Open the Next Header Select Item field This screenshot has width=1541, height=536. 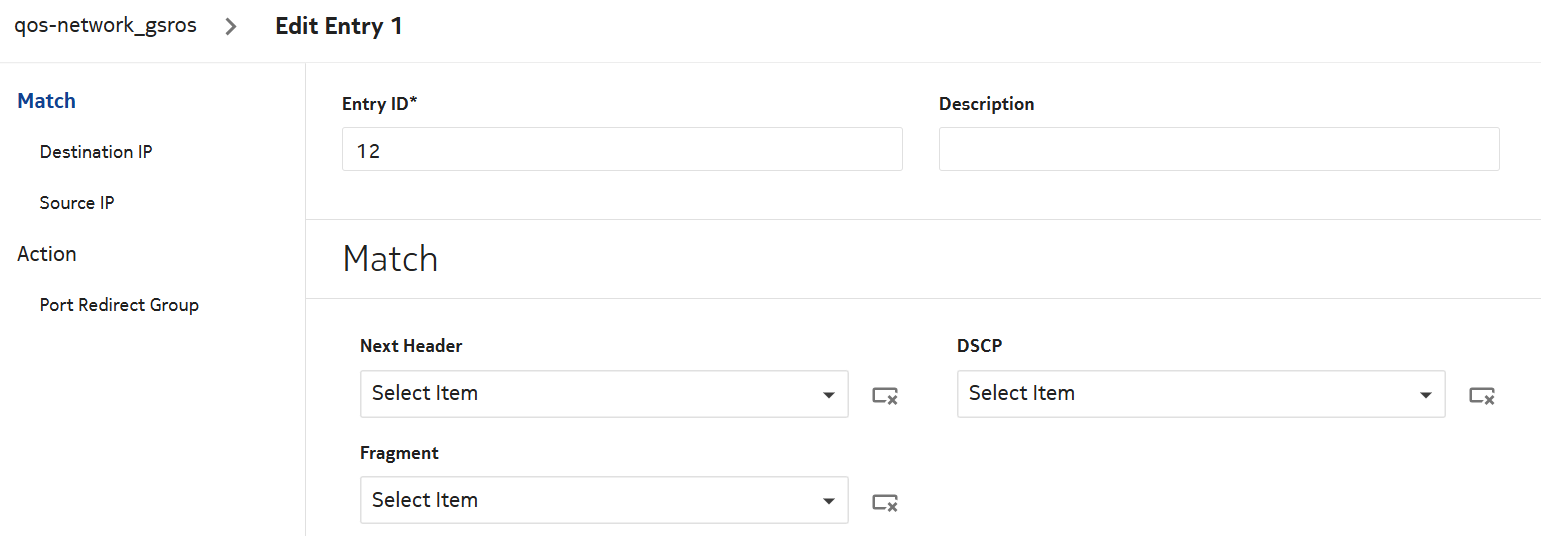(590, 394)
